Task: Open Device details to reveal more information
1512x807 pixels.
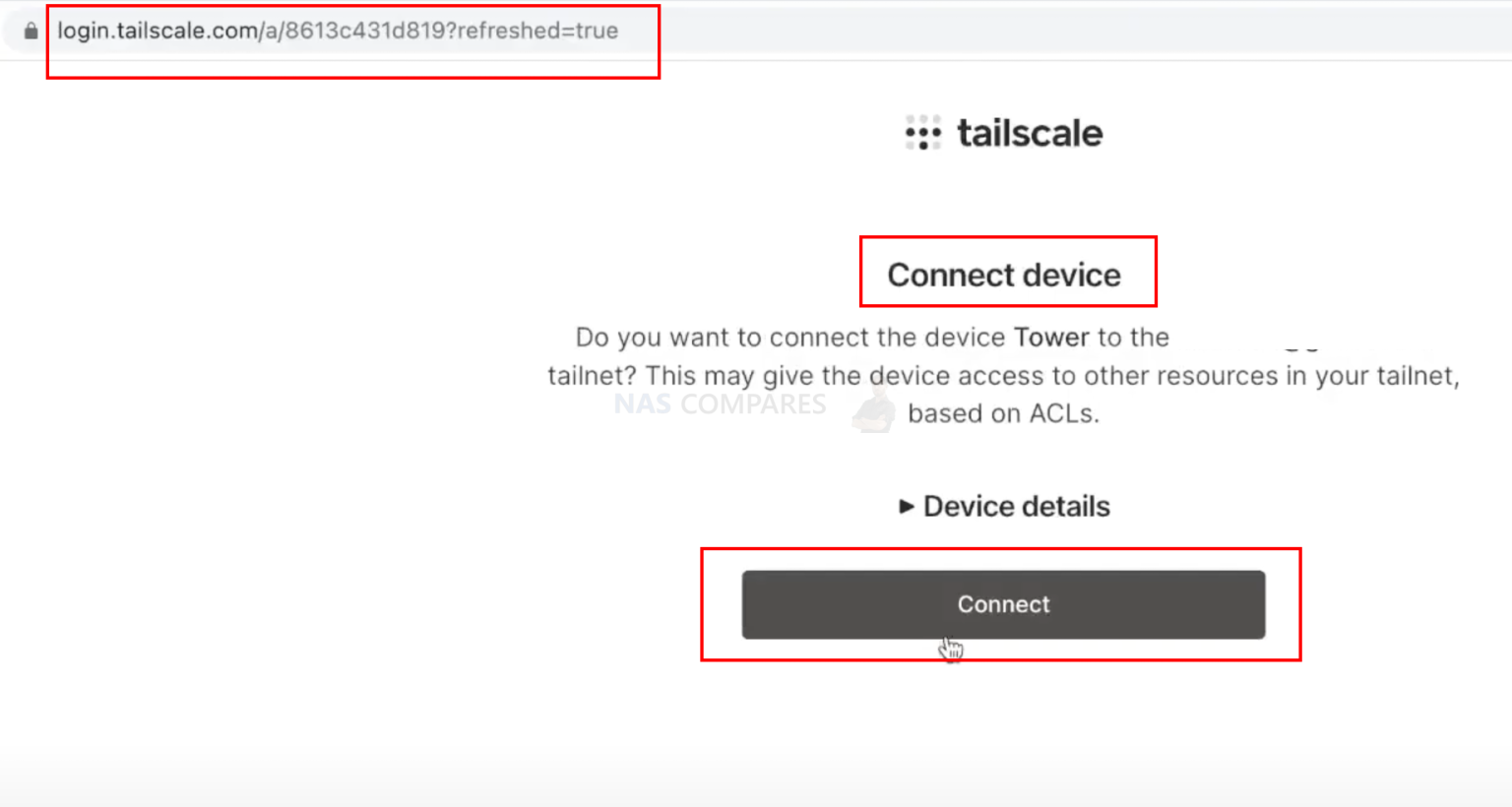Action: (x=1016, y=506)
